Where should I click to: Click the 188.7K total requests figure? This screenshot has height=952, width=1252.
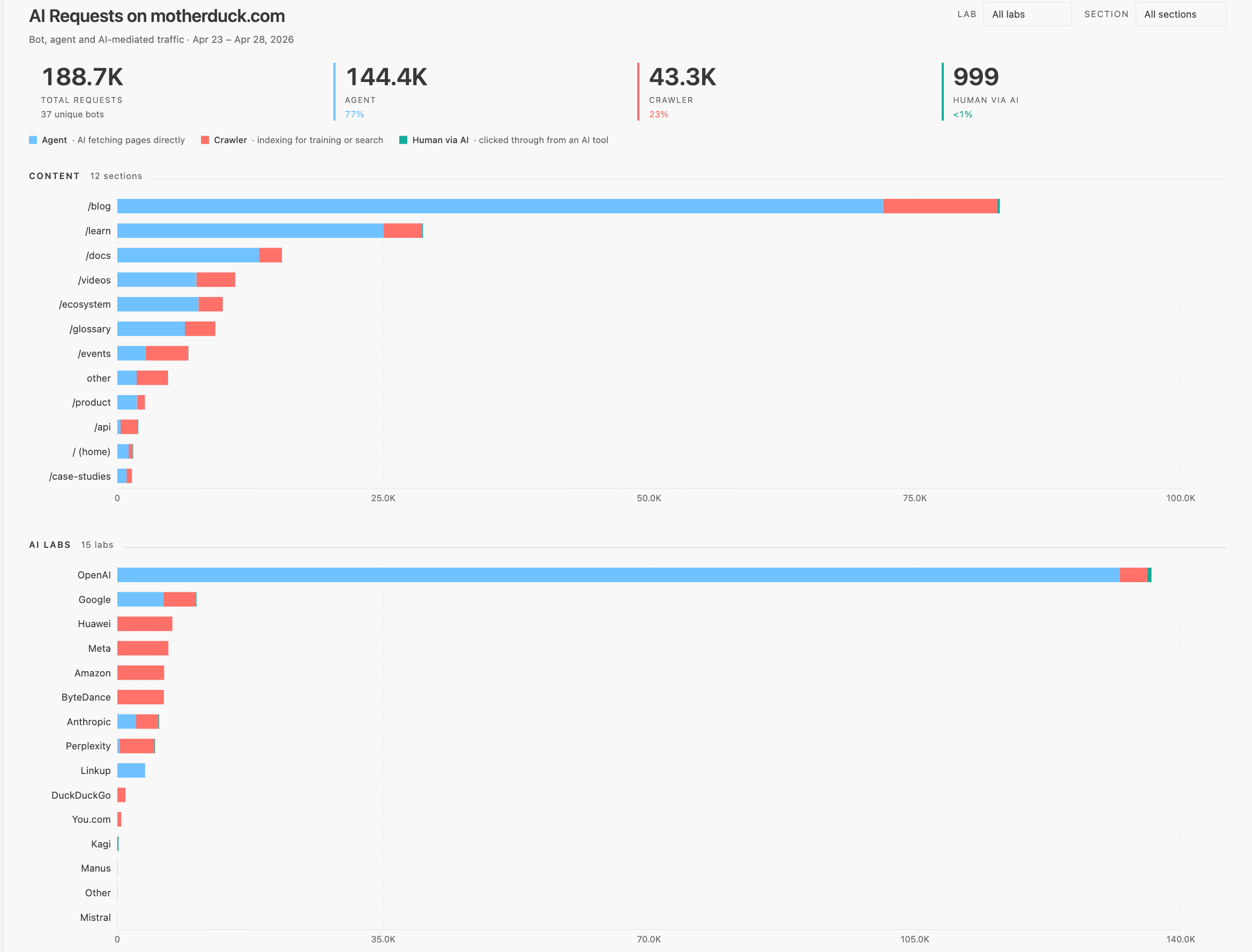tap(83, 77)
